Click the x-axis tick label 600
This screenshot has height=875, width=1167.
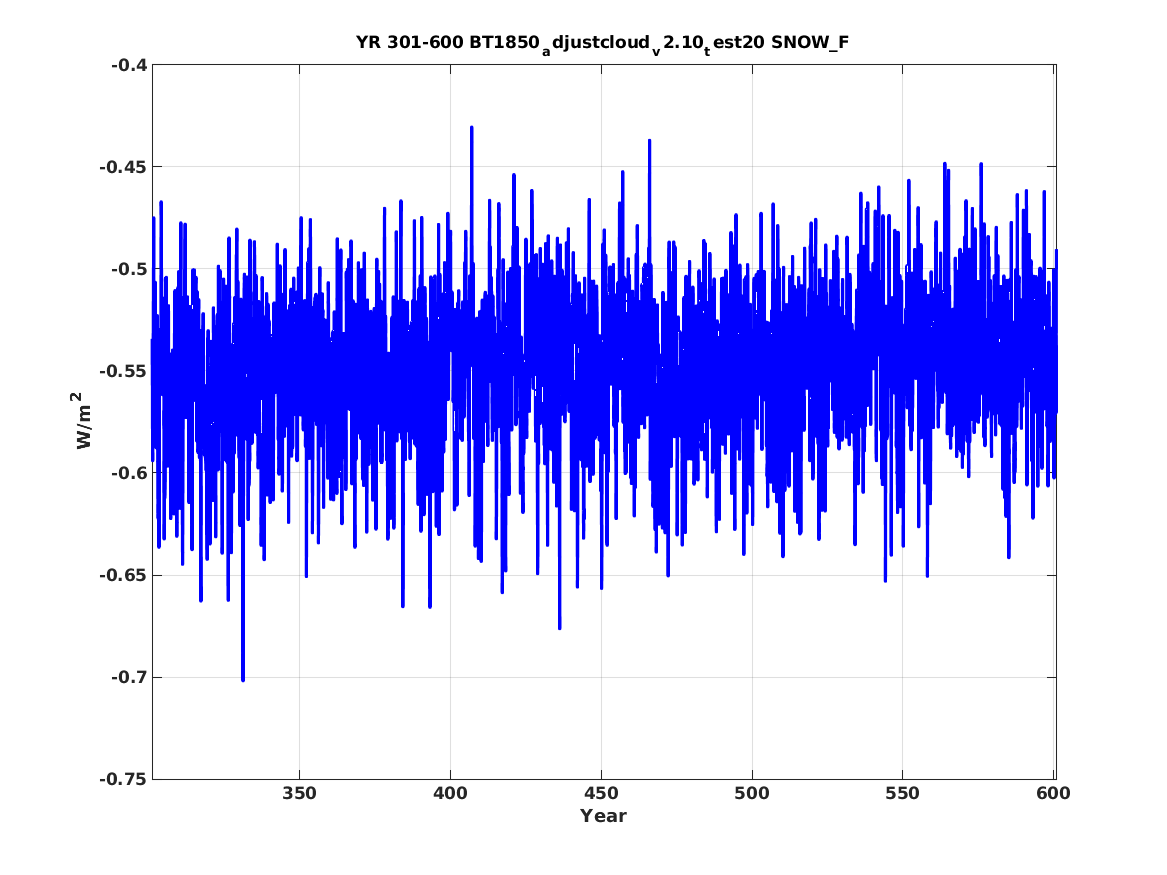click(1053, 794)
